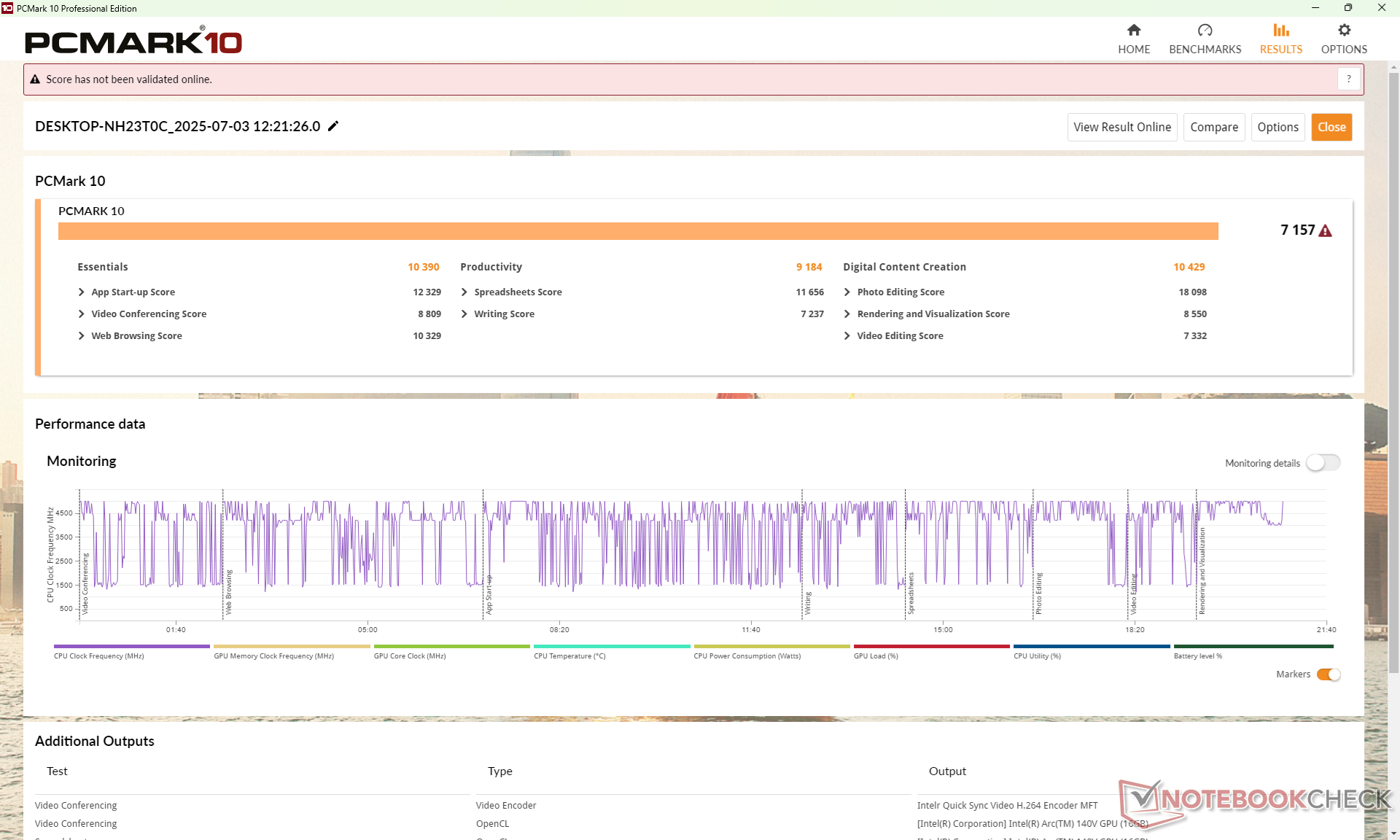The height and width of the screenshot is (840, 1400).
Task: Click the Results bar chart icon
Action: click(1280, 31)
